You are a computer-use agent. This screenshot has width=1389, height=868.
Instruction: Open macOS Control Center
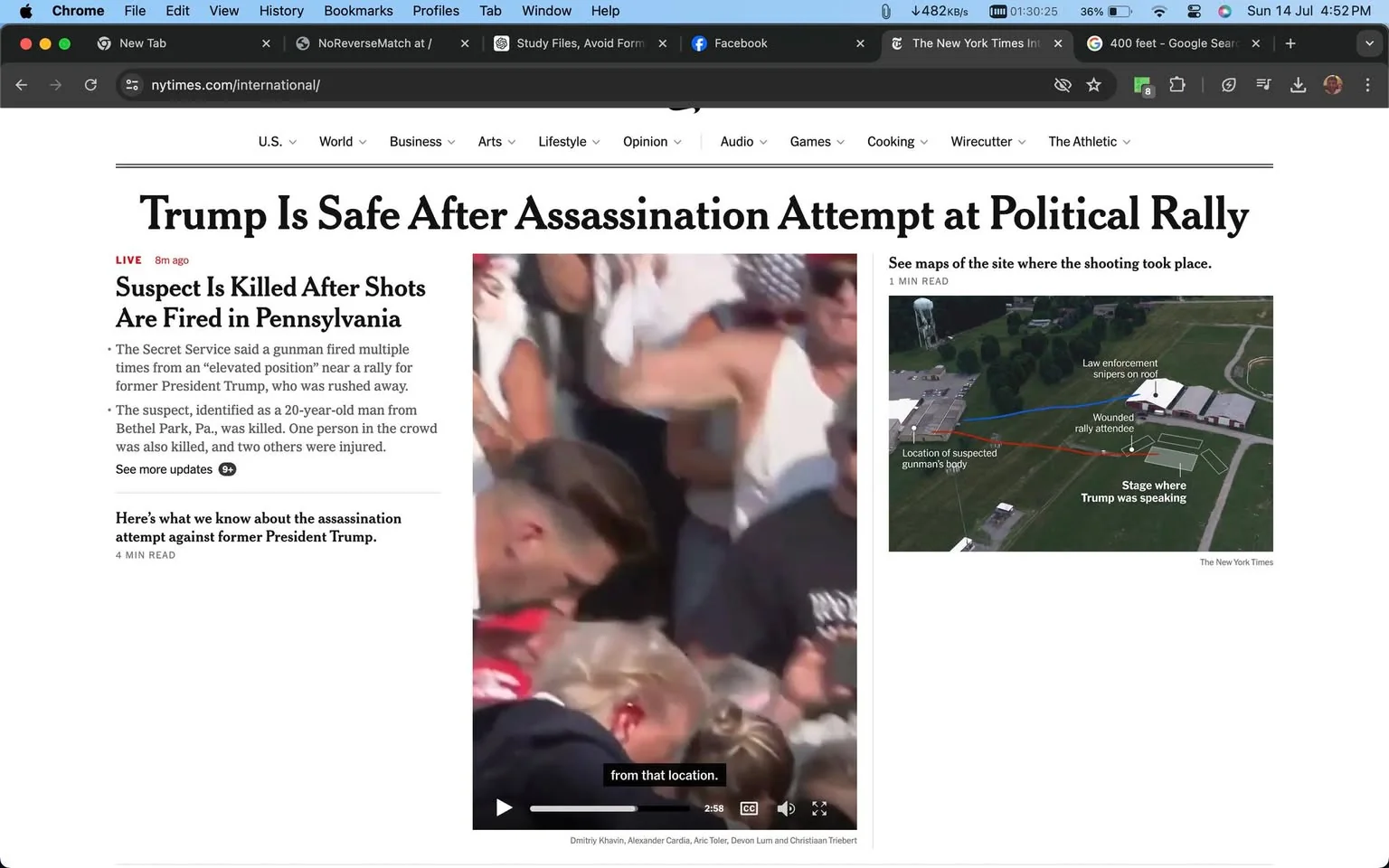pyautogui.click(x=1194, y=11)
